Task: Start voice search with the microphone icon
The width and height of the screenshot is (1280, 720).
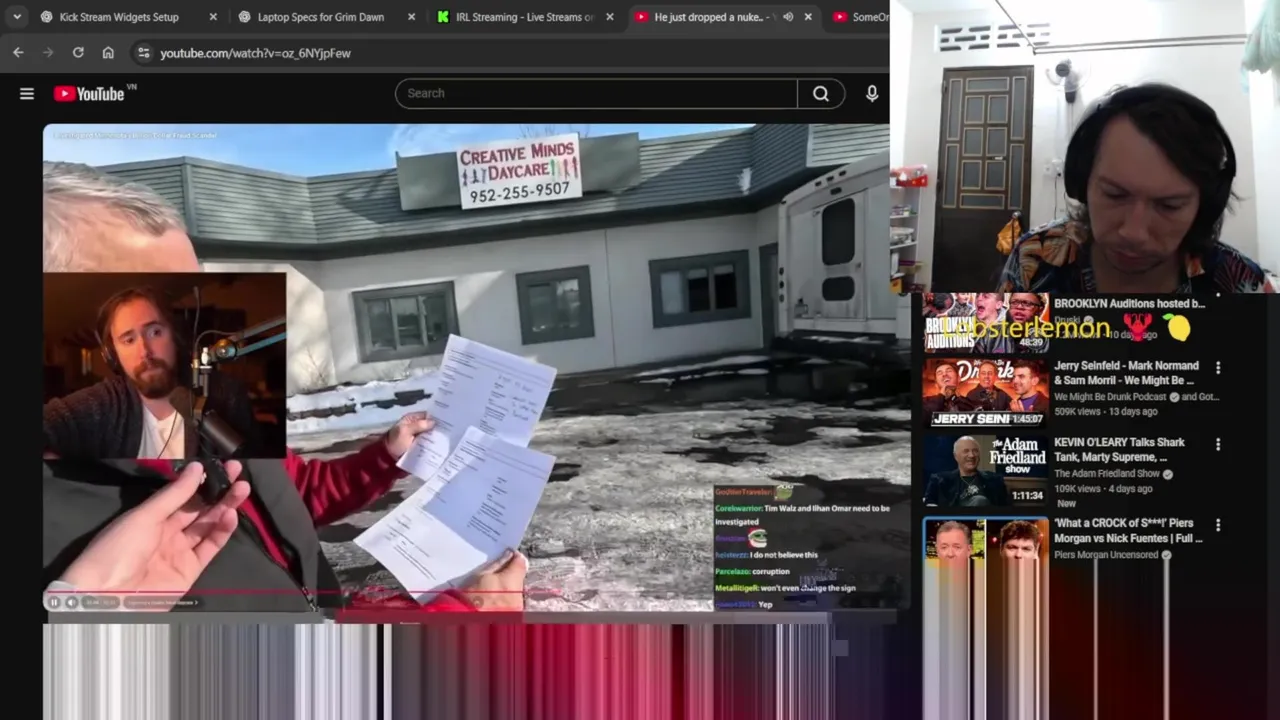Action: pyautogui.click(x=872, y=93)
